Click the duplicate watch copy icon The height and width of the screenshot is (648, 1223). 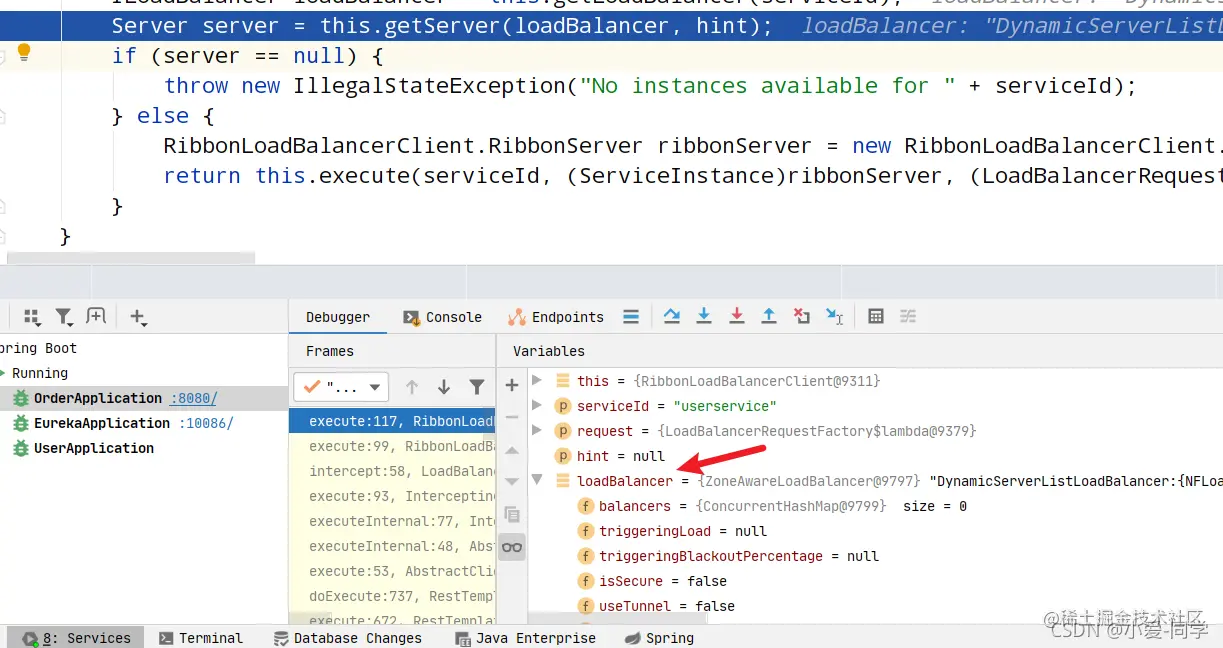512,515
